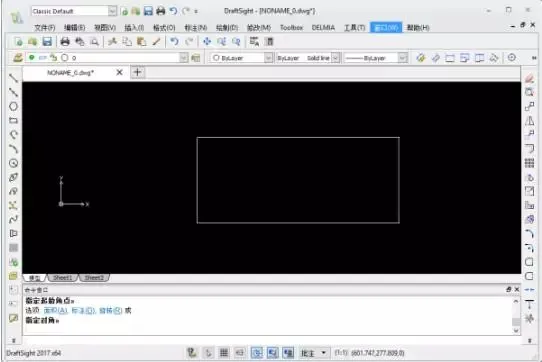Open the Layers Manager icon
Viewport: 542px width, 362px height.
click(x=17, y=58)
